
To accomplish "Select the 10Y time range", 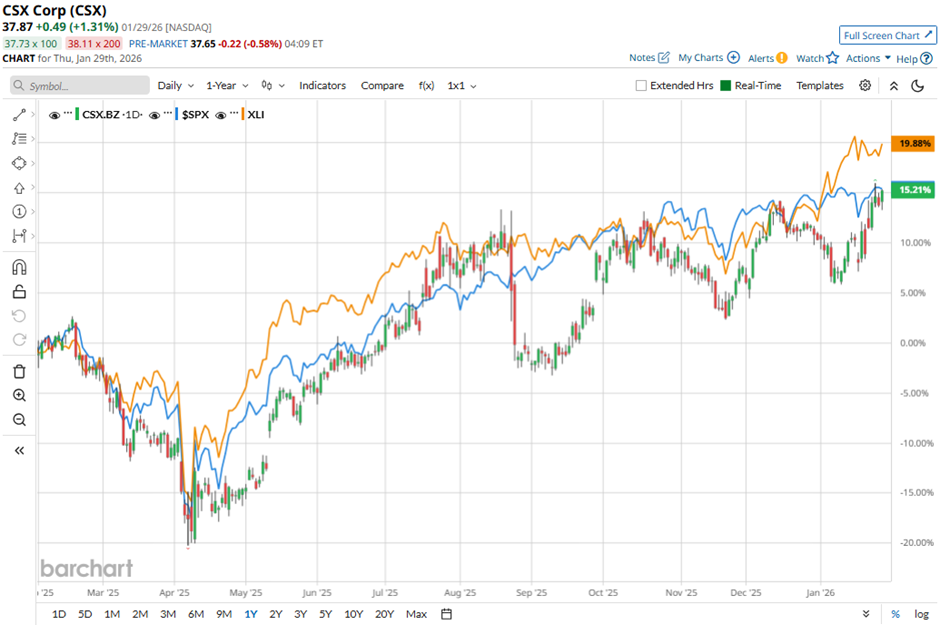I will pyautogui.click(x=354, y=614).
